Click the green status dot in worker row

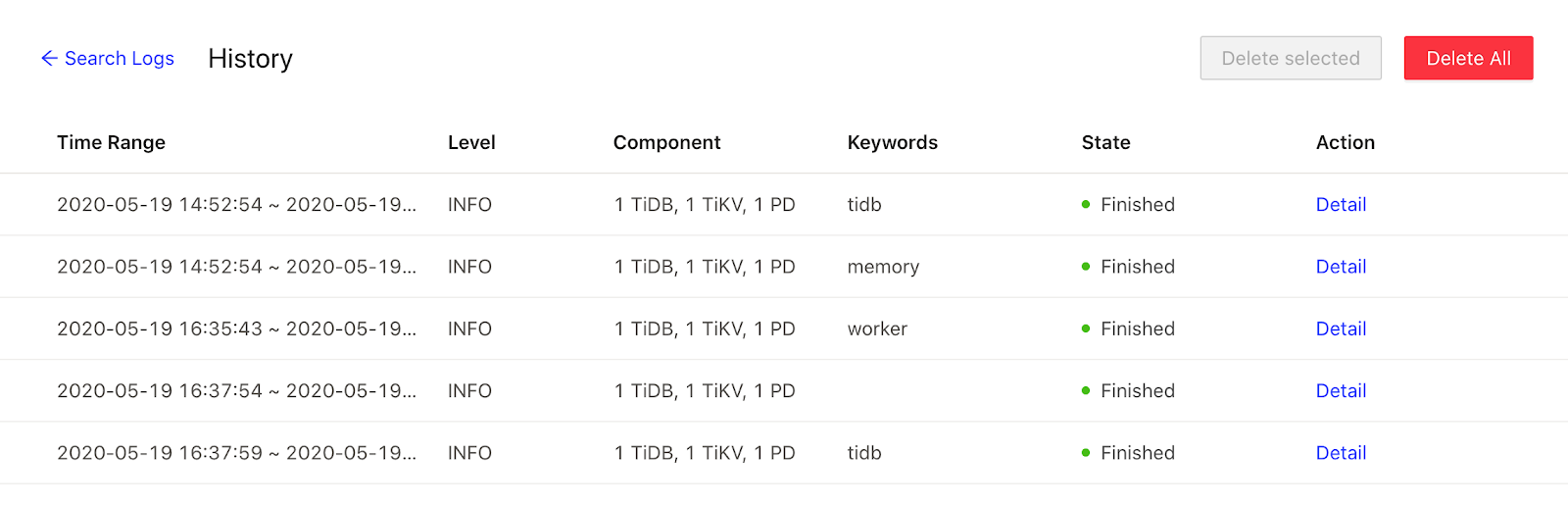click(x=1086, y=329)
